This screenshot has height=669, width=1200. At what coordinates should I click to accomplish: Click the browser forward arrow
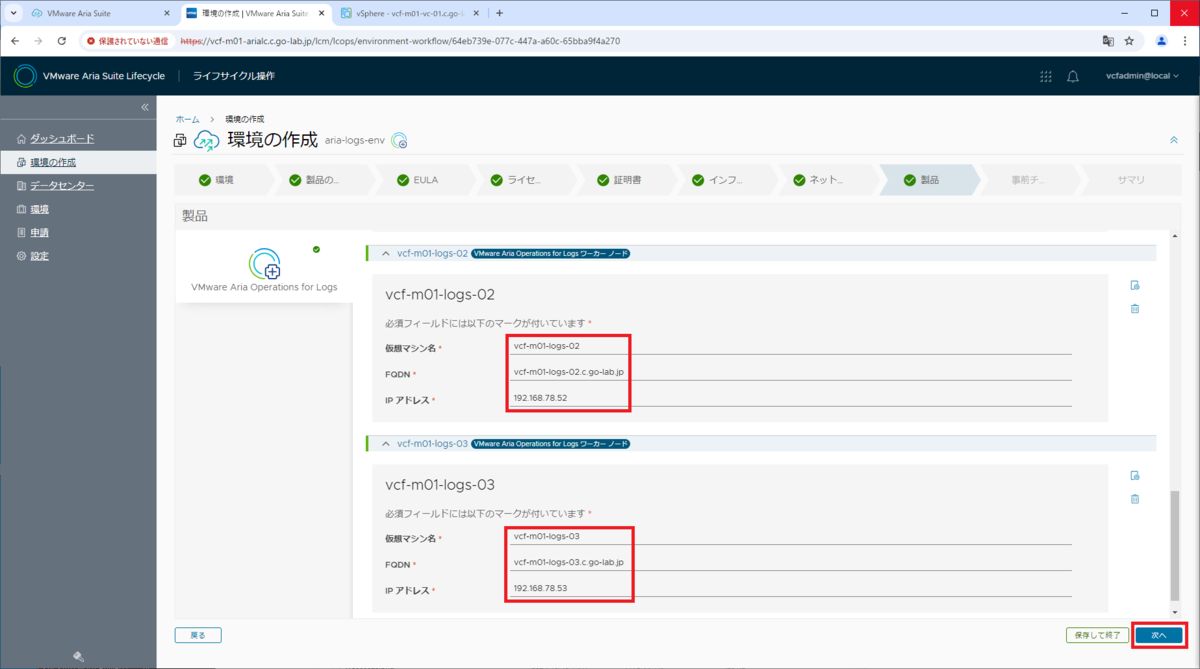point(39,41)
